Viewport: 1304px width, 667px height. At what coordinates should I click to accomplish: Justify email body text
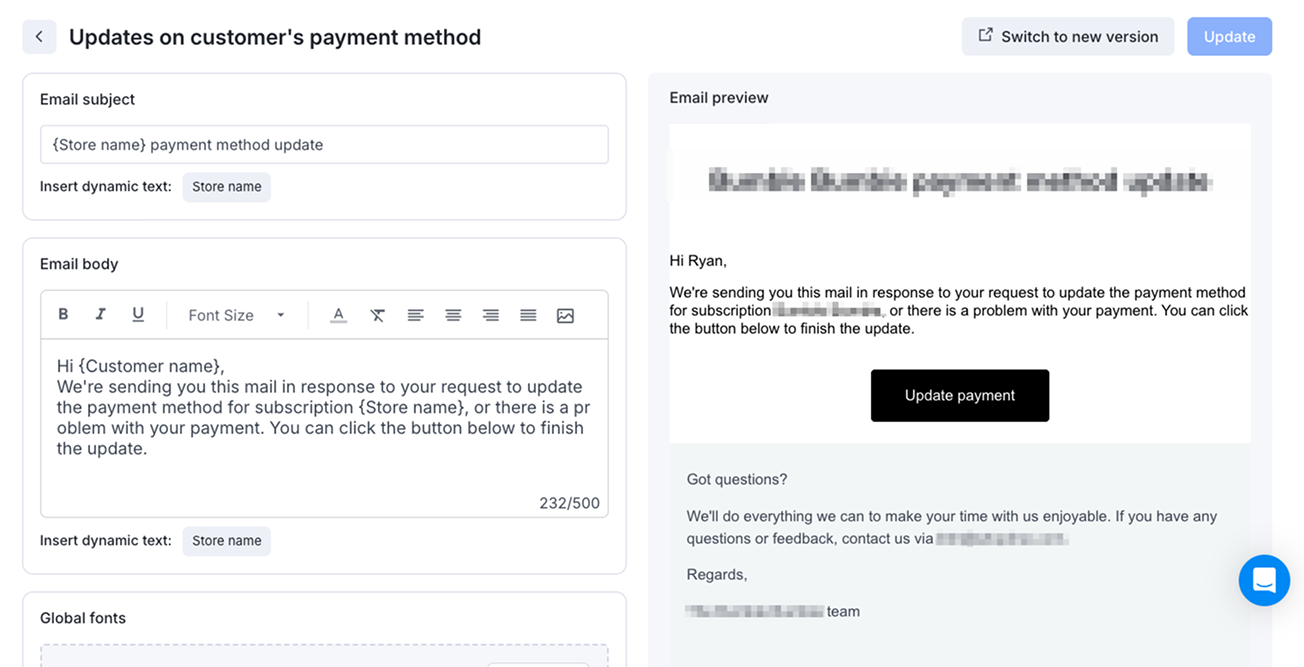click(x=528, y=315)
